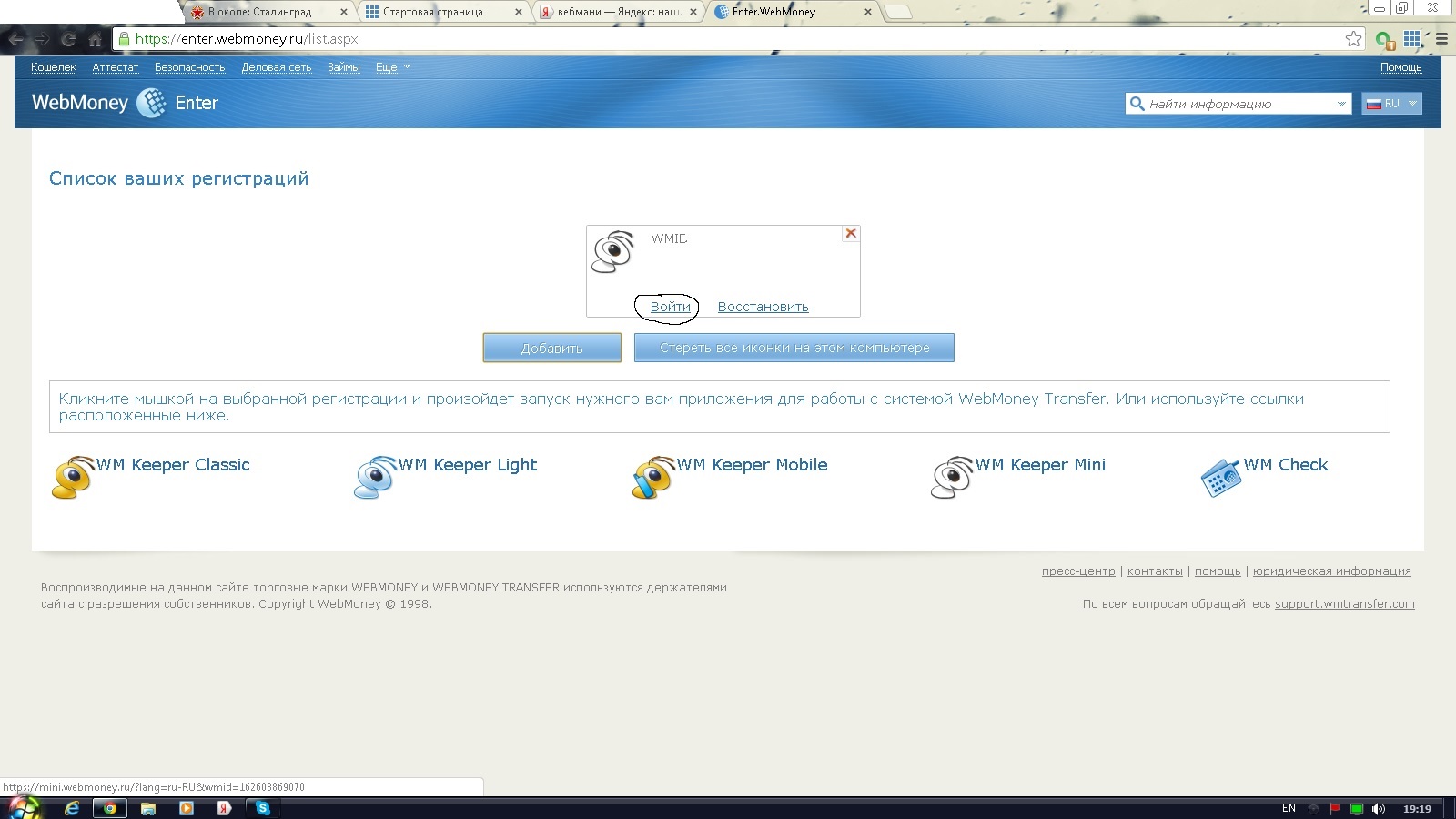
Task: Open file explorer from taskbar
Action: tap(148, 808)
